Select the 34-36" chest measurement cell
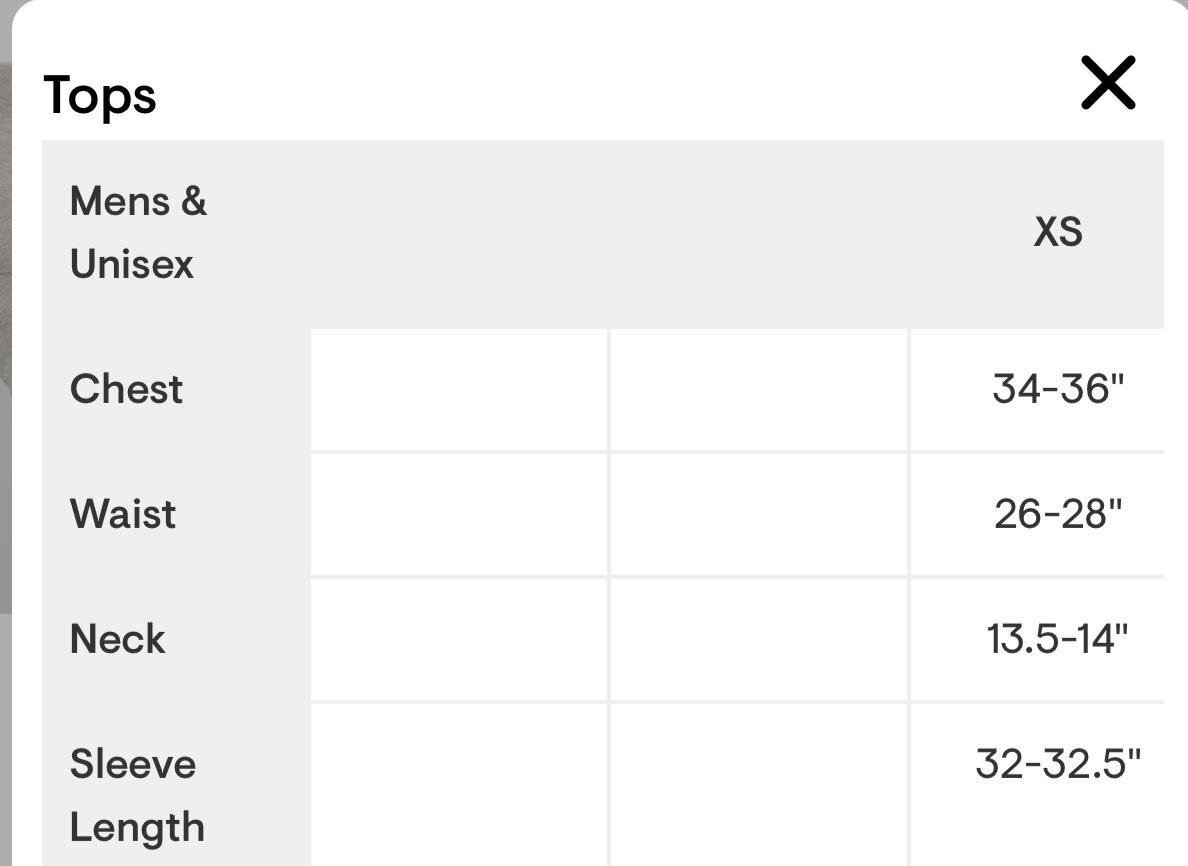The height and width of the screenshot is (866, 1188). [x=1058, y=389]
